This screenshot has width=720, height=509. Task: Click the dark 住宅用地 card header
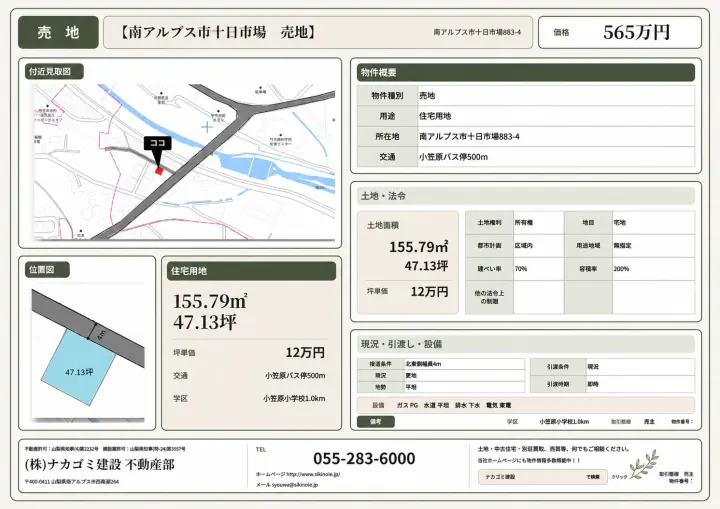252,271
